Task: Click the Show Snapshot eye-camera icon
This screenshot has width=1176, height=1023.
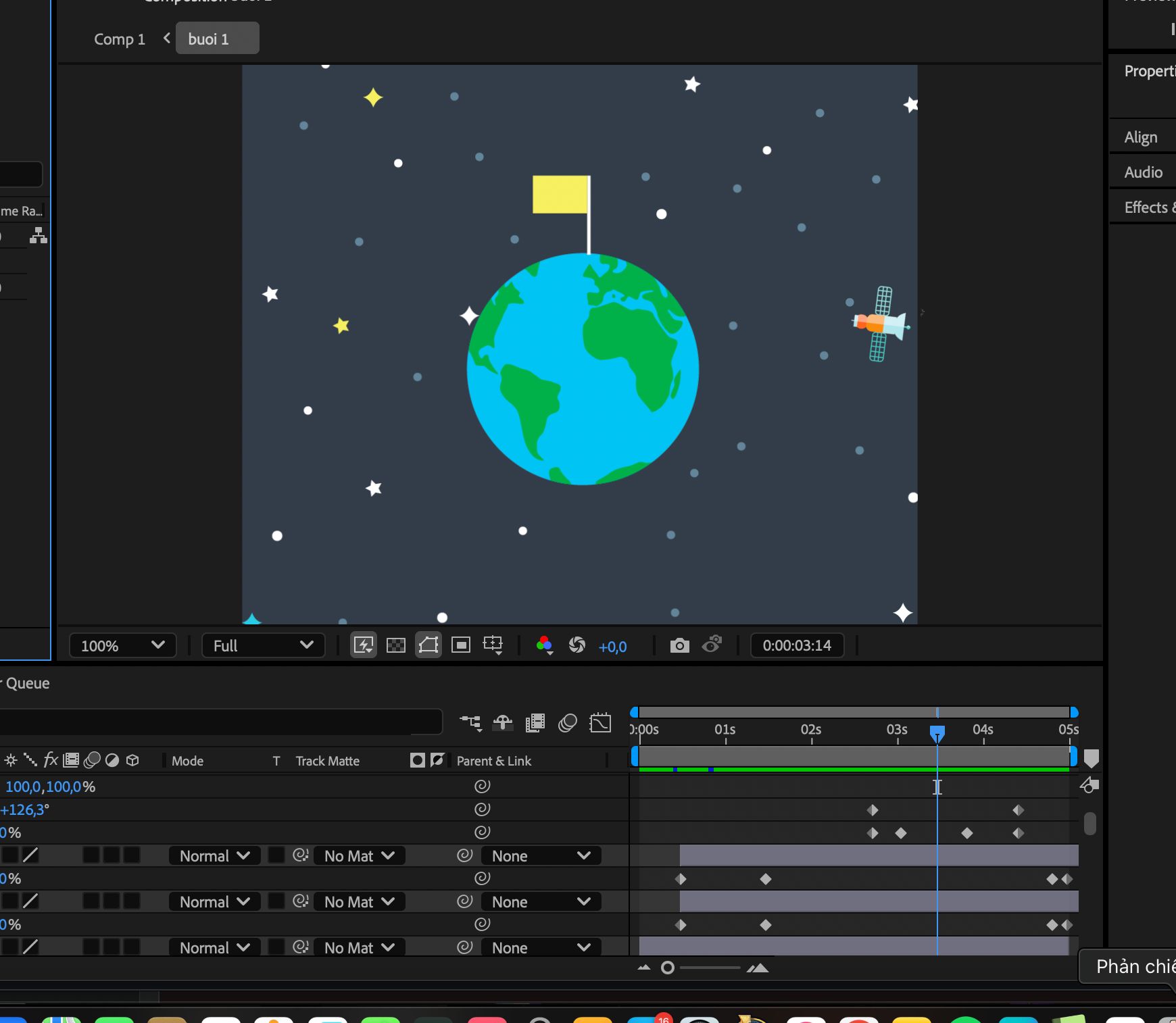Action: pyautogui.click(x=712, y=645)
